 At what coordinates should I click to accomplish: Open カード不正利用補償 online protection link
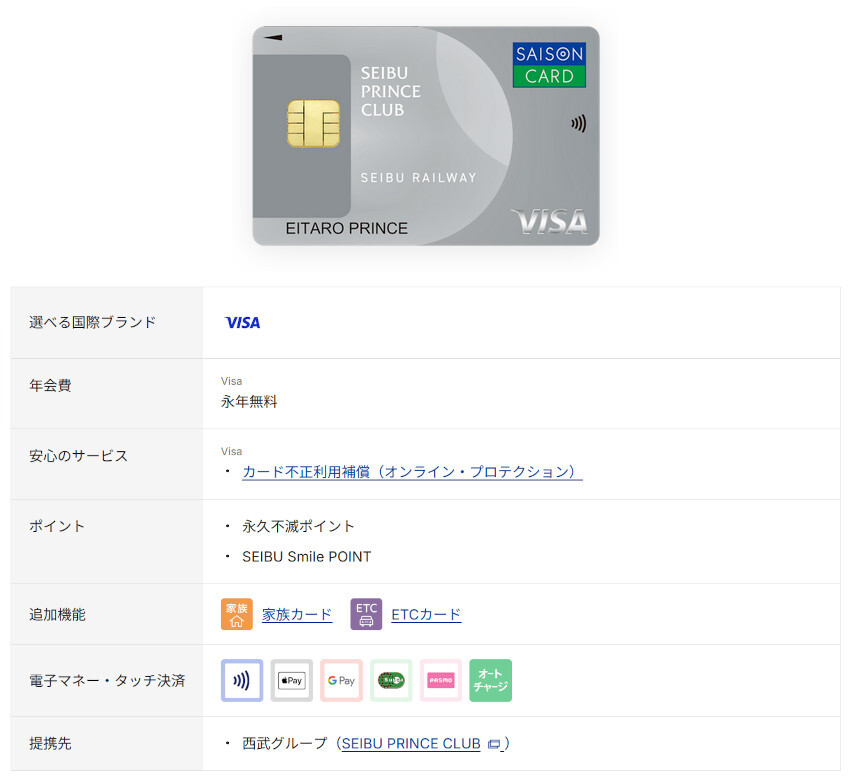pyautogui.click(x=412, y=472)
